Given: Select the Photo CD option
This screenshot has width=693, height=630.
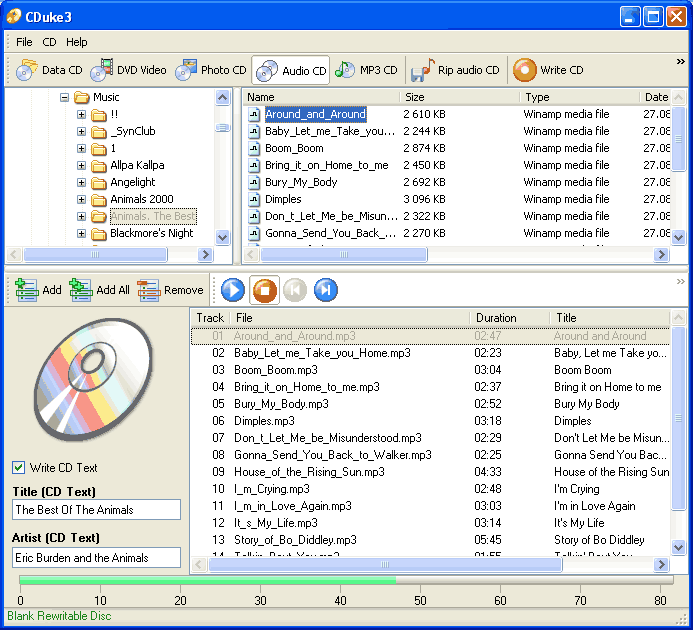Looking at the screenshot, I should (x=210, y=70).
